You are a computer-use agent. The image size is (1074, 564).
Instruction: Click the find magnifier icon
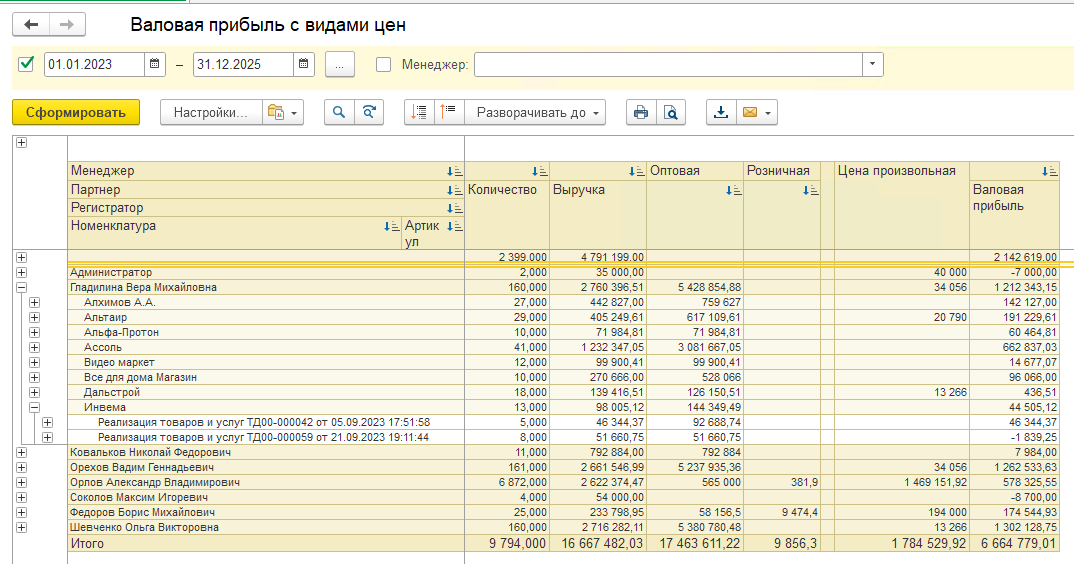click(340, 113)
